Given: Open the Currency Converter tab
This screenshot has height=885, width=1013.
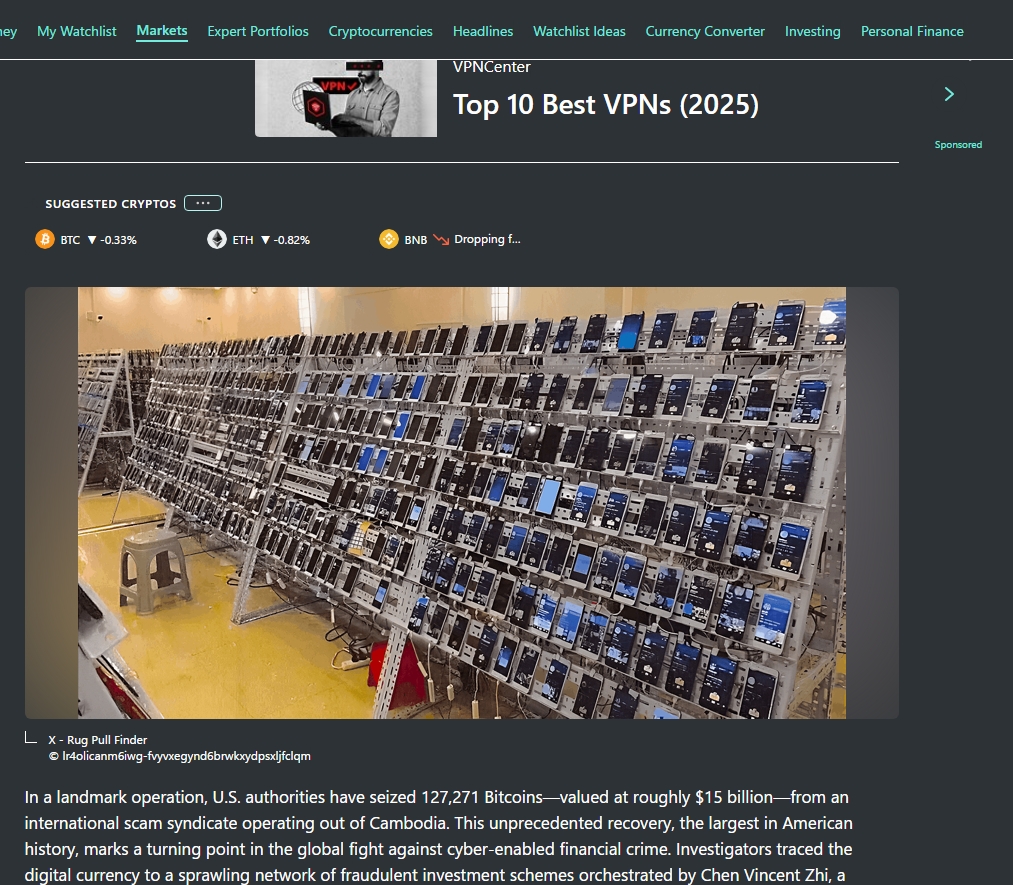Looking at the screenshot, I should coord(705,31).
